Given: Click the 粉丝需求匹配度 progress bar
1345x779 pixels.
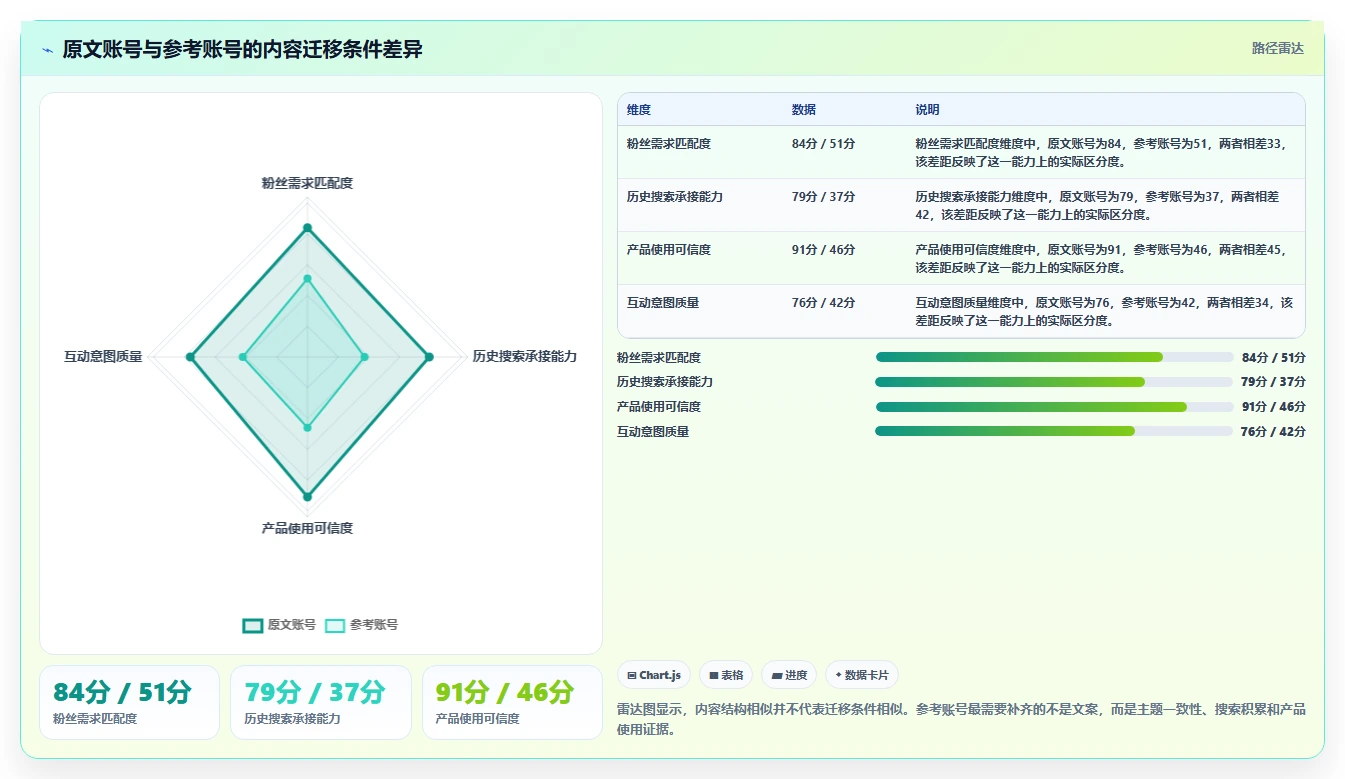Looking at the screenshot, I should (1054, 357).
